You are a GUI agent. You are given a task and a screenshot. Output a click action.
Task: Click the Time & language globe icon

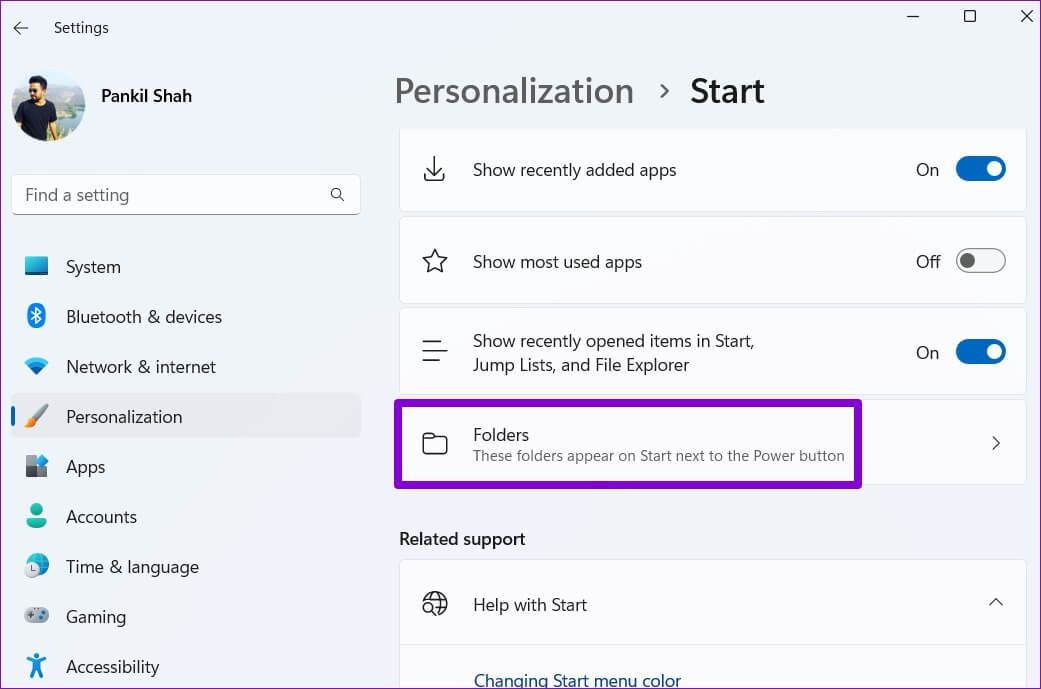37,566
